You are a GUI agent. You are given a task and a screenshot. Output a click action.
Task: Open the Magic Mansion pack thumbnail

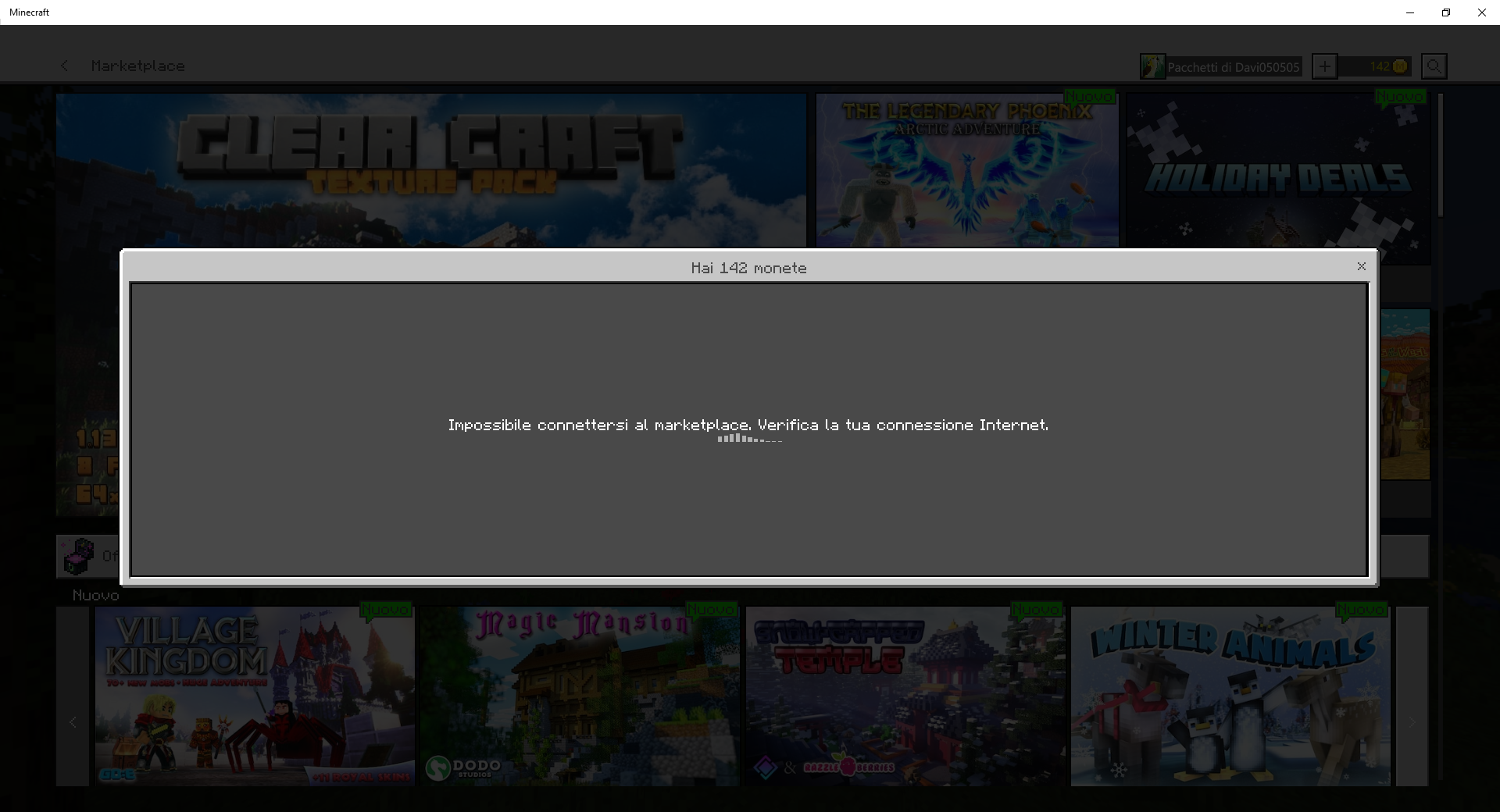pos(580,696)
